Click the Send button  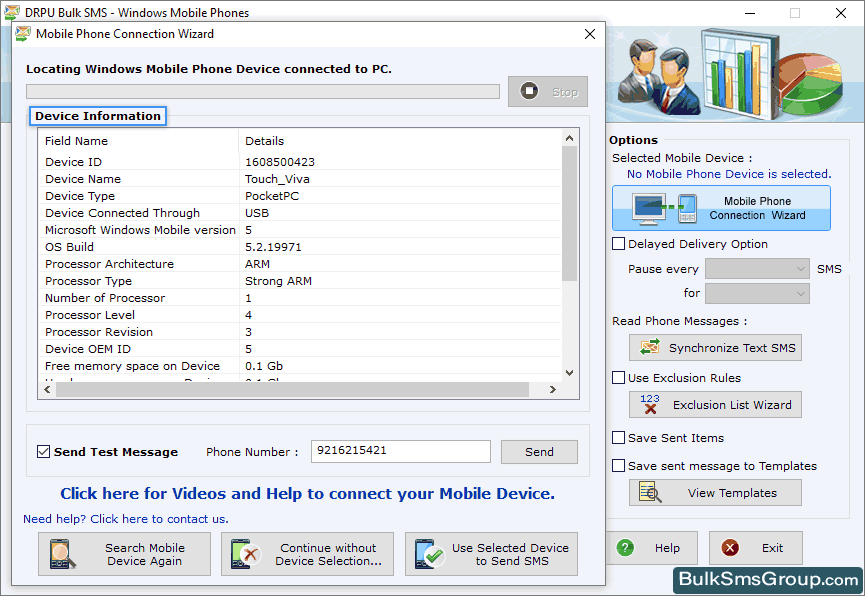(x=539, y=452)
